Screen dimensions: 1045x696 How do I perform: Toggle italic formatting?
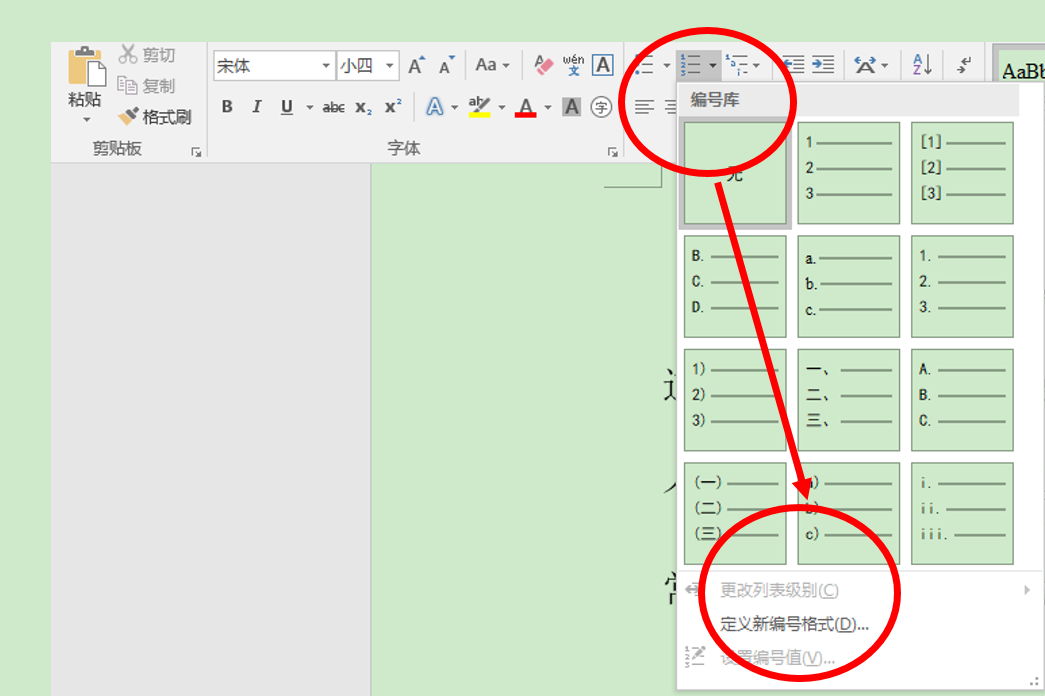[x=257, y=107]
